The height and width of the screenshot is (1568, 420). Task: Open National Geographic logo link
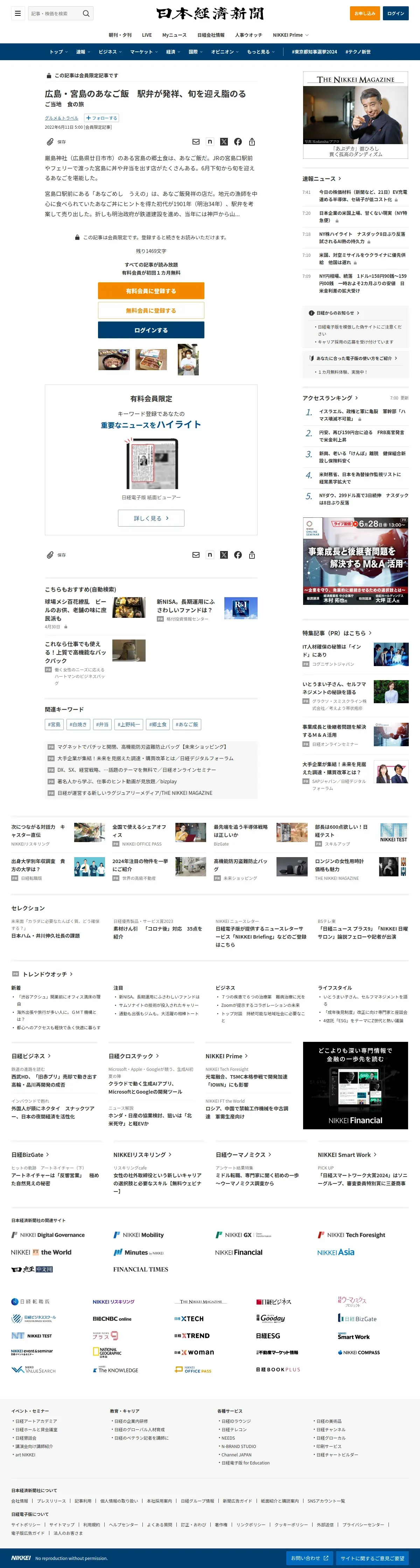107,1352
